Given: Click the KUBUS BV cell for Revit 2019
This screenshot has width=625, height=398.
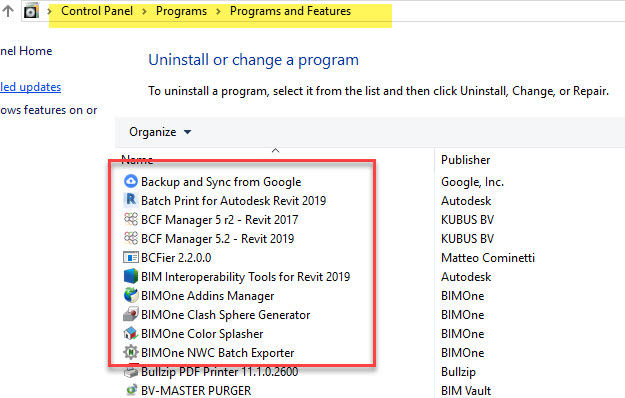Looking at the screenshot, I should tap(467, 239).
